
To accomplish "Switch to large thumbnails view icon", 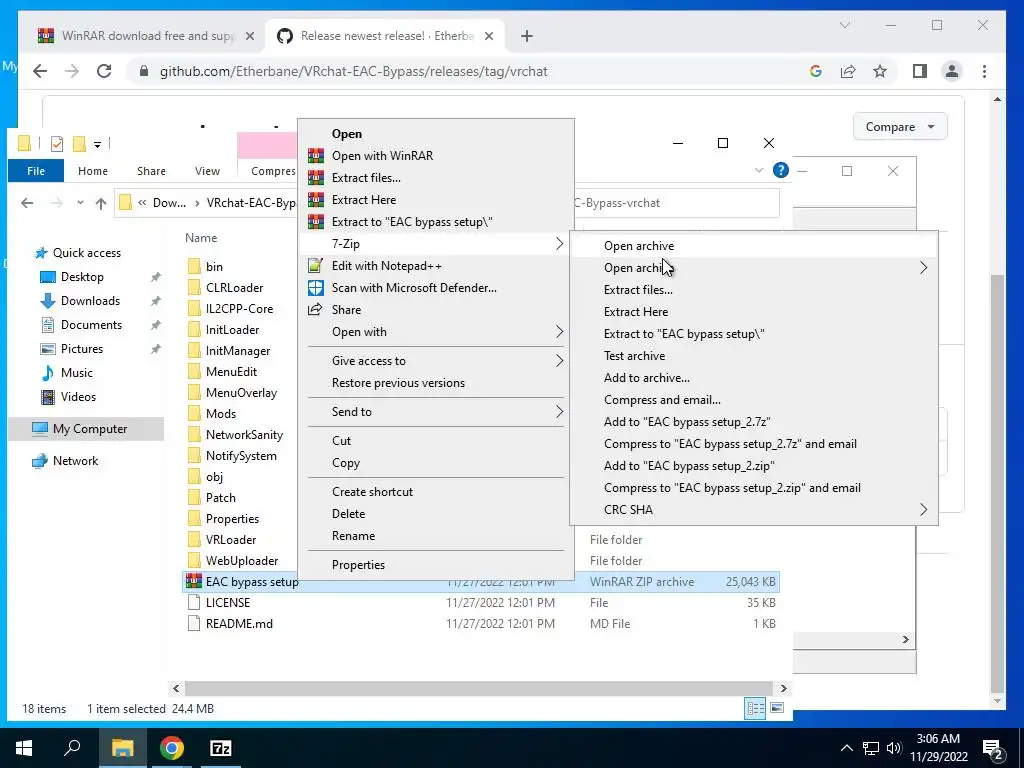I will (x=776, y=708).
